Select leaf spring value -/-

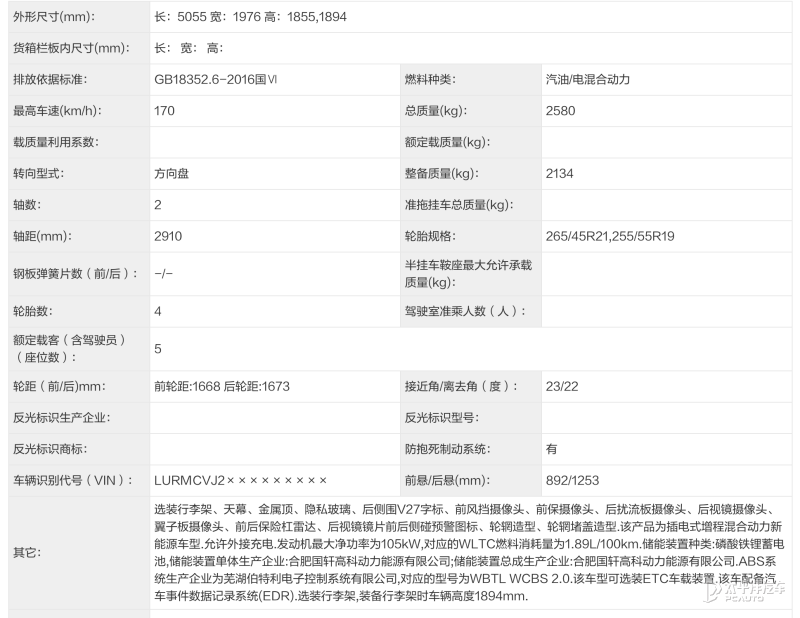click(x=163, y=274)
